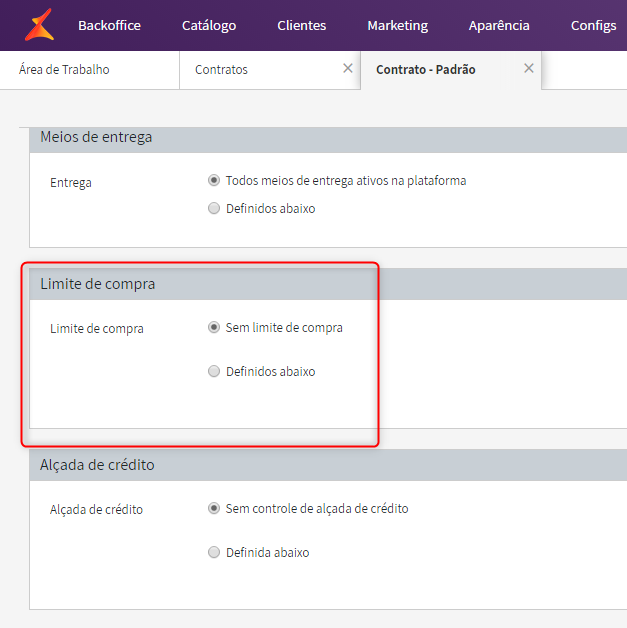Image resolution: width=627 pixels, height=628 pixels.
Task: Click the Alçada de crédito field label
Action: (x=96, y=510)
